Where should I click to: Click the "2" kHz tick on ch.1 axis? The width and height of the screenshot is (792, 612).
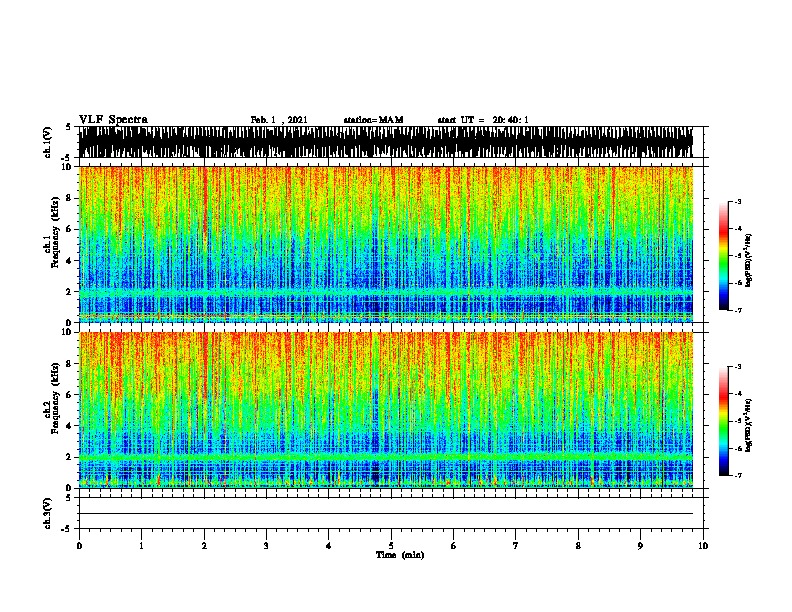coord(69,292)
